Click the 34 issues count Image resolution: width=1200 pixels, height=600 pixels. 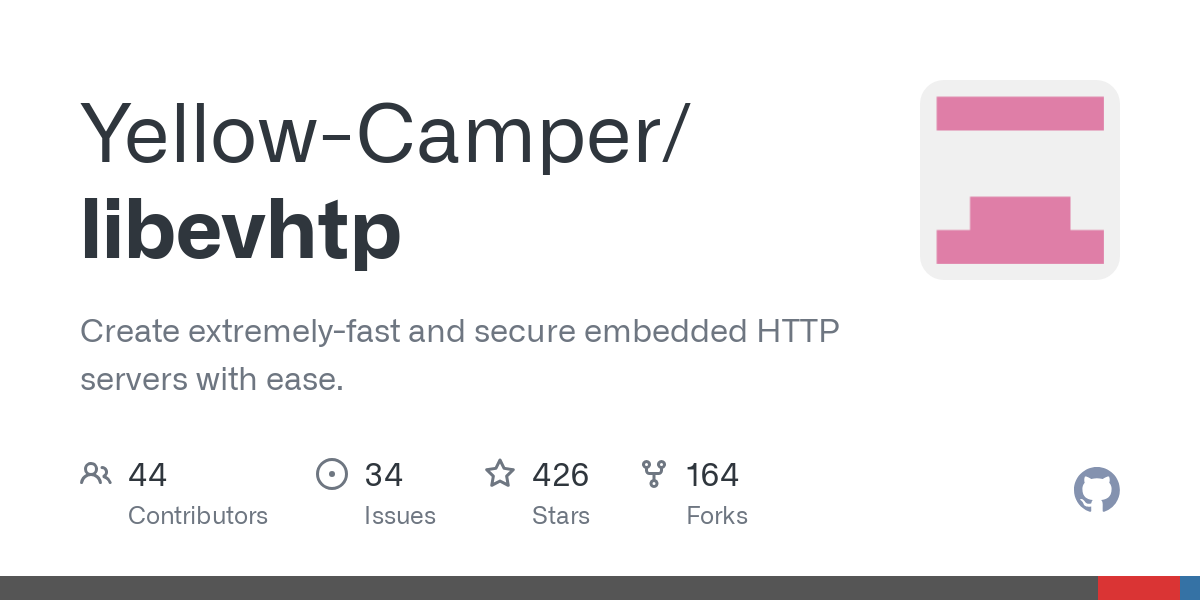[x=383, y=474]
